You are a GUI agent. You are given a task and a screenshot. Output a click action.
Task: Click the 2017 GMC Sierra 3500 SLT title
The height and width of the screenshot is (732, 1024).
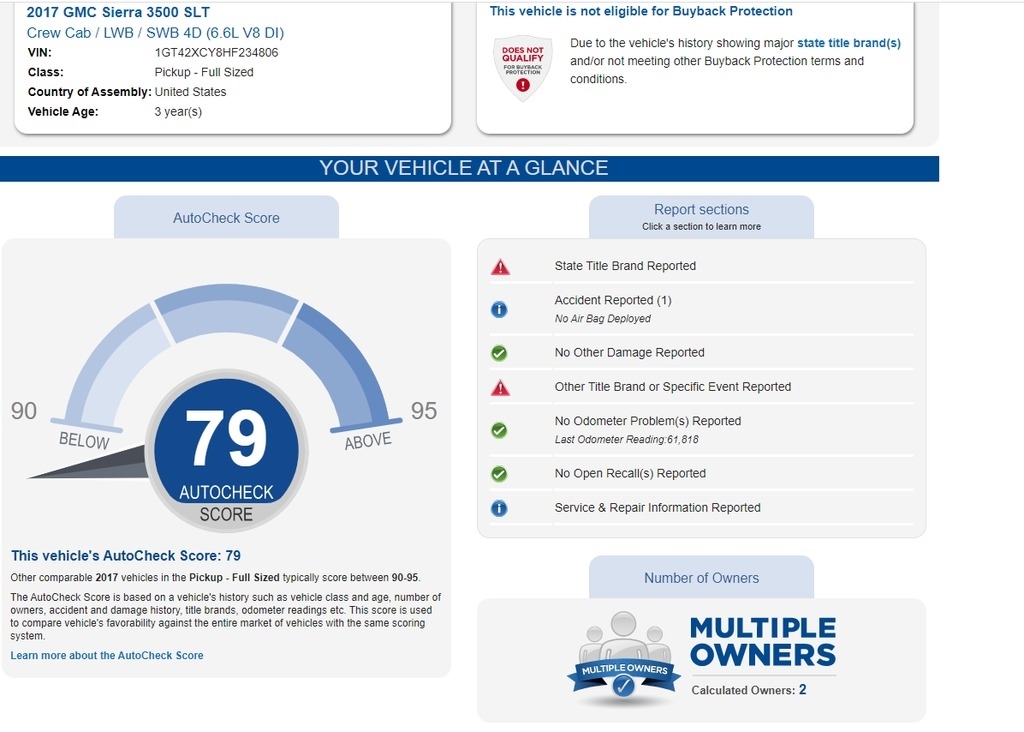[118, 12]
